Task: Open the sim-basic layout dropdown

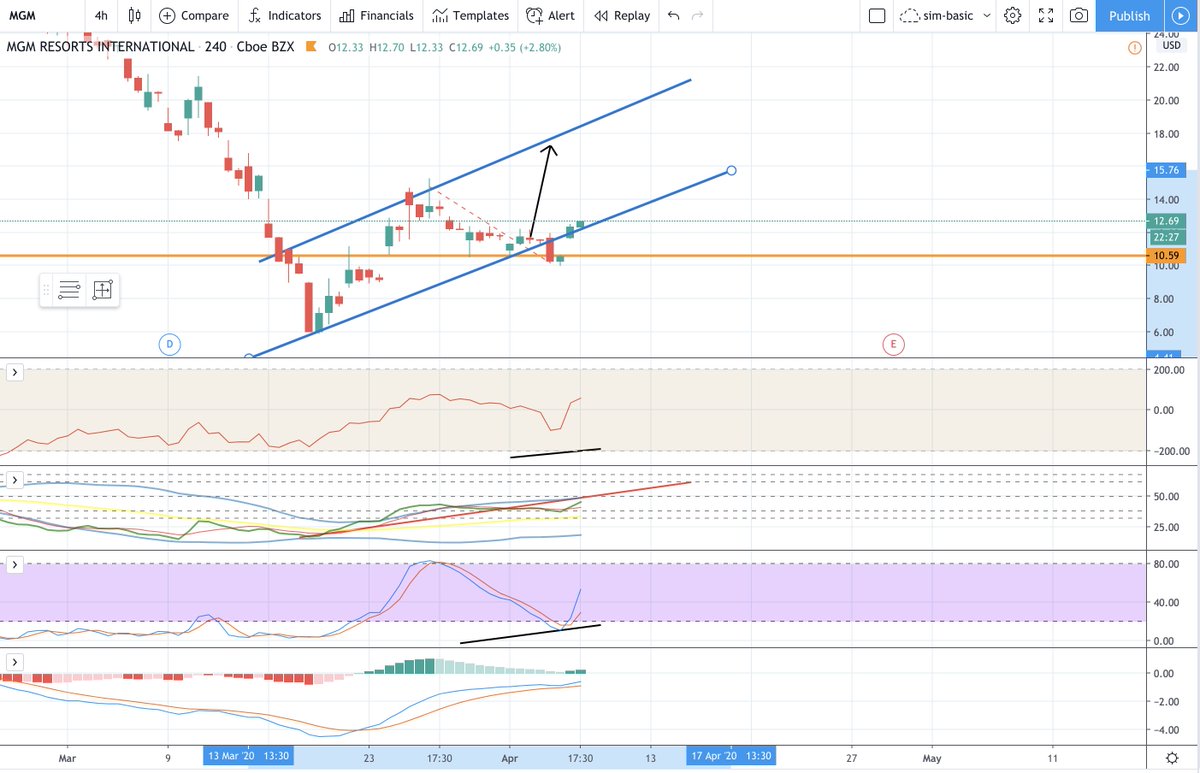Action: tap(945, 16)
